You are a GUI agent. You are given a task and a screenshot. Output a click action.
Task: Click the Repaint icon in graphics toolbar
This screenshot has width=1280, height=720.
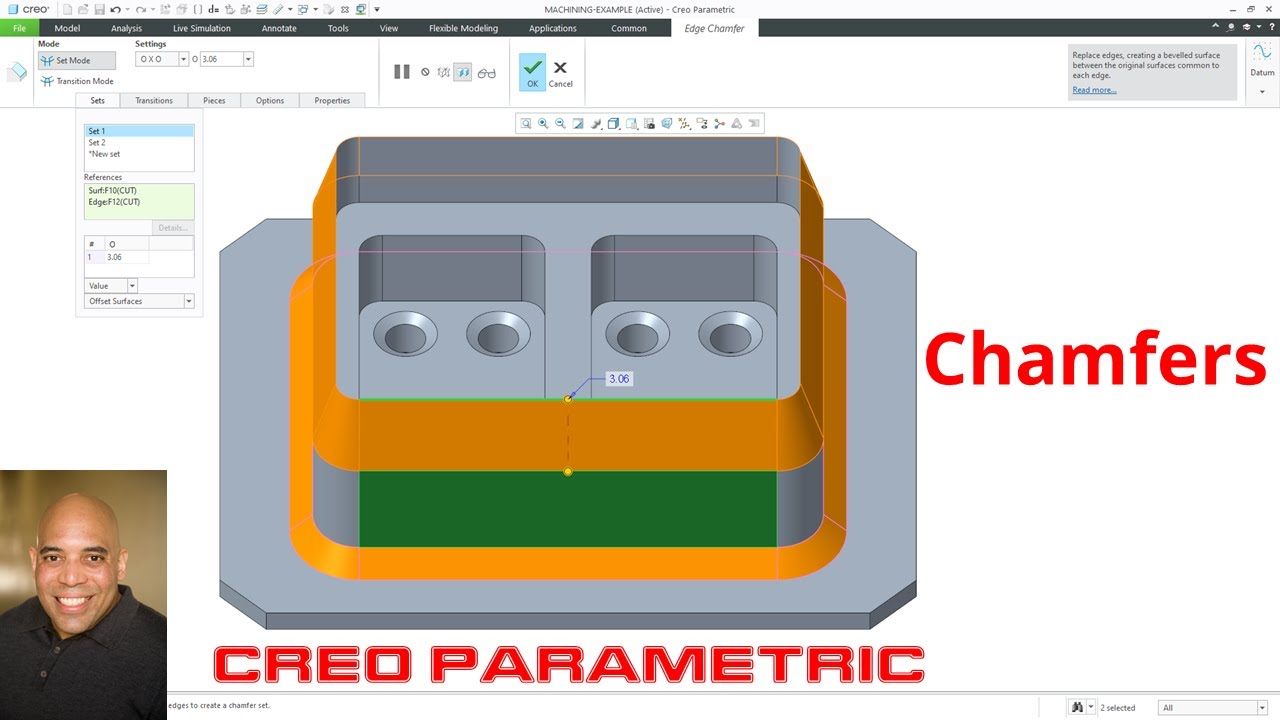point(578,124)
